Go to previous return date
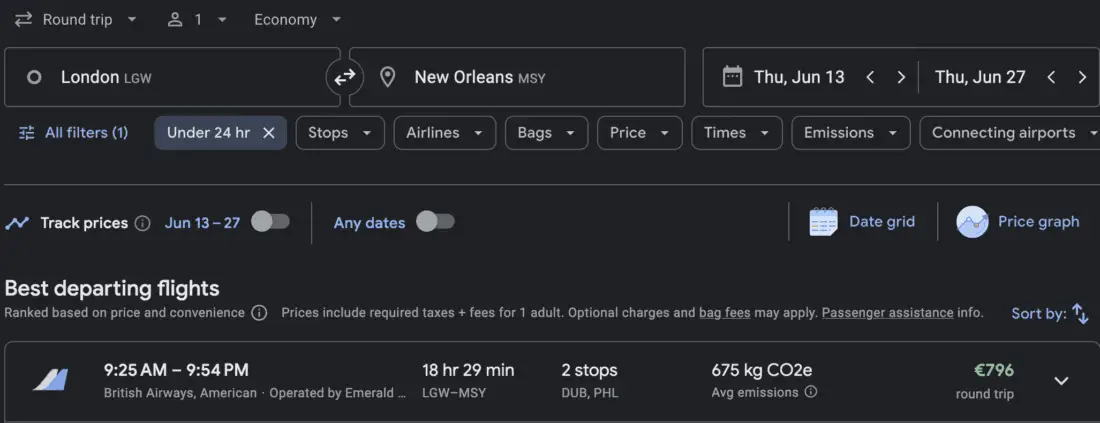Viewport: 1100px width, 423px height. click(x=1050, y=77)
